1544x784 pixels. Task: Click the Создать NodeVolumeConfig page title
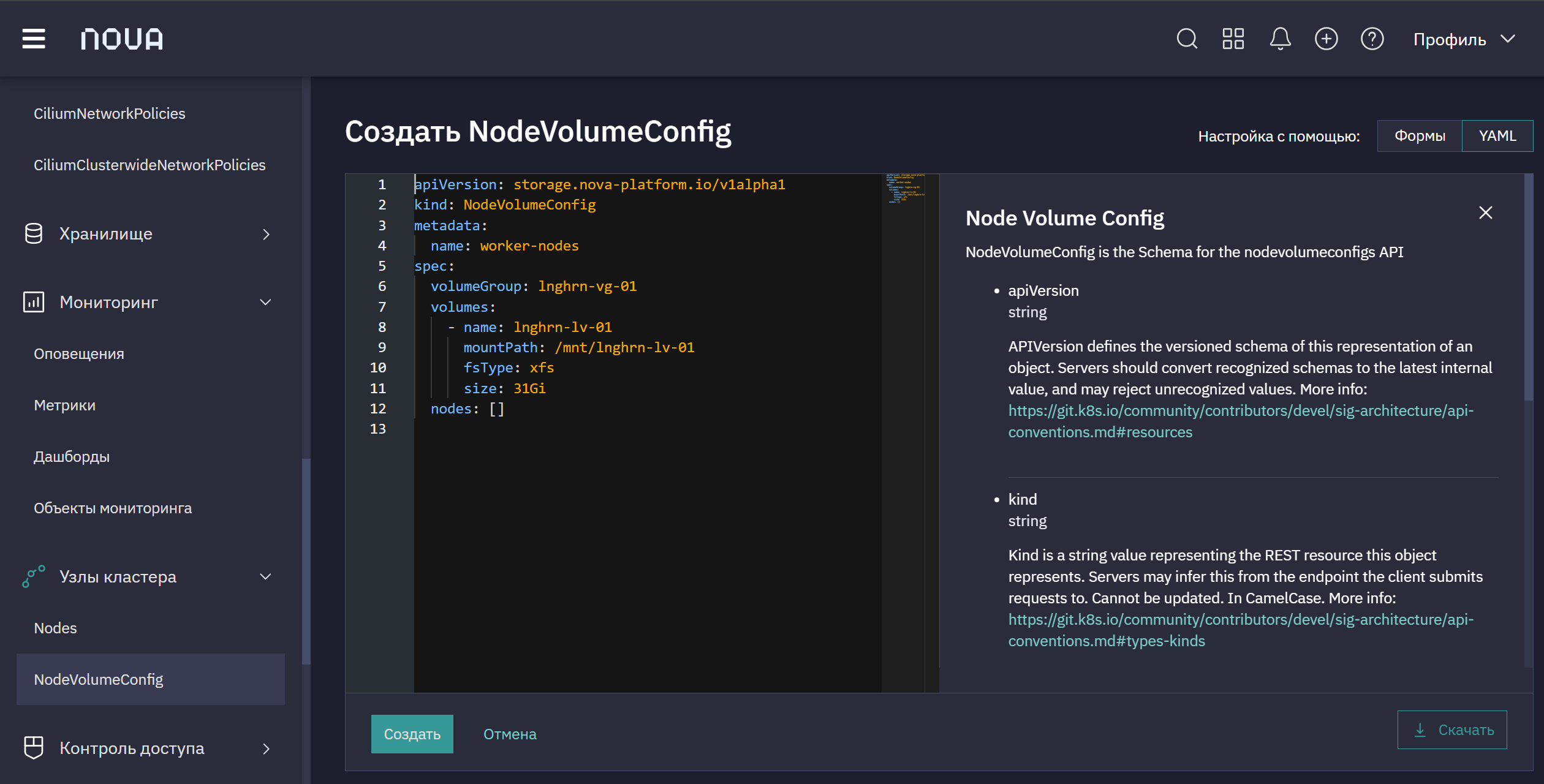pyautogui.click(x=538, y=131)
